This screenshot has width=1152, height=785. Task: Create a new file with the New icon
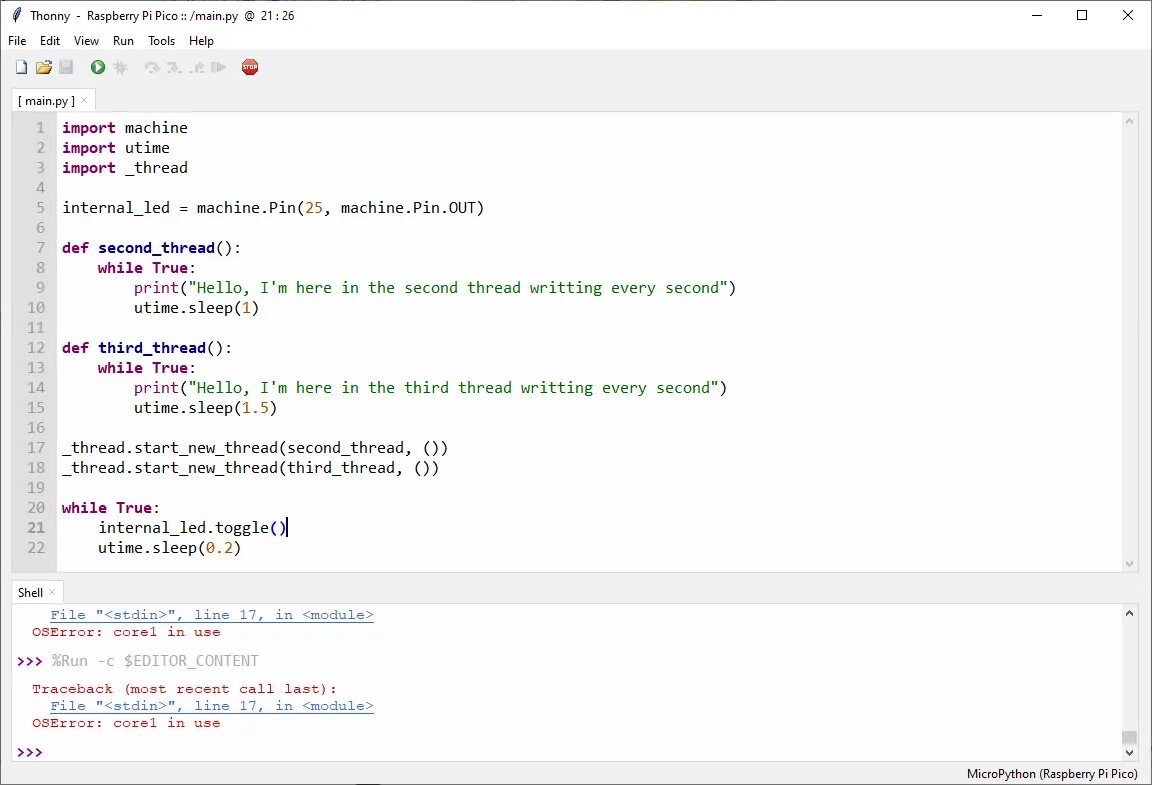tap(21, 68)
